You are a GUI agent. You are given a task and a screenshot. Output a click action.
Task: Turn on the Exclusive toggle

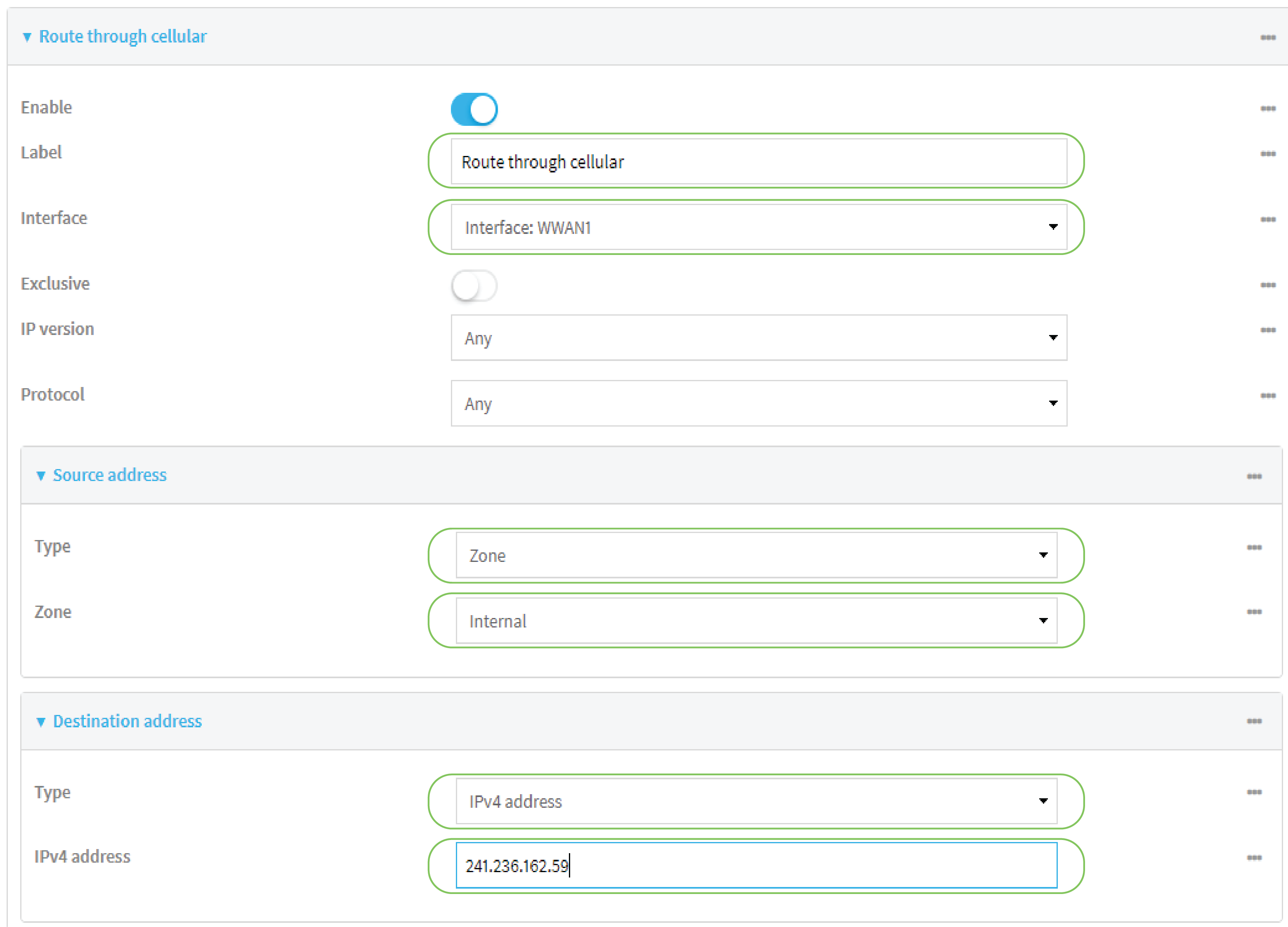(x=474, y=286)
